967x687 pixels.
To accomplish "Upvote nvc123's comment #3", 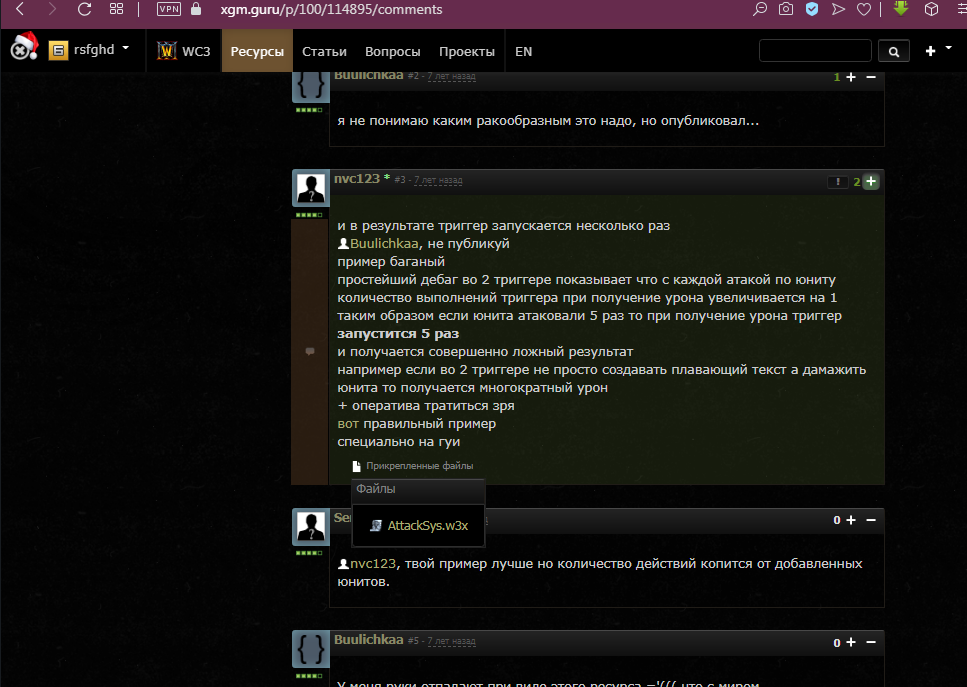I will pos(871,181).
